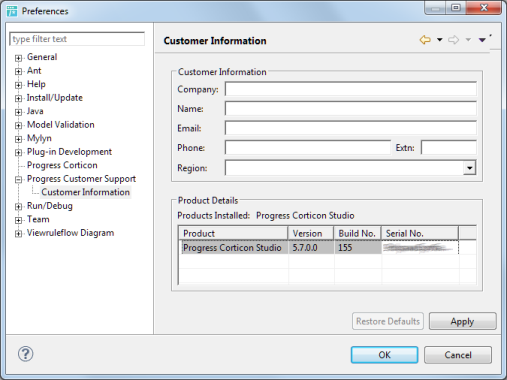Click the Apply button

pos(462,321)
